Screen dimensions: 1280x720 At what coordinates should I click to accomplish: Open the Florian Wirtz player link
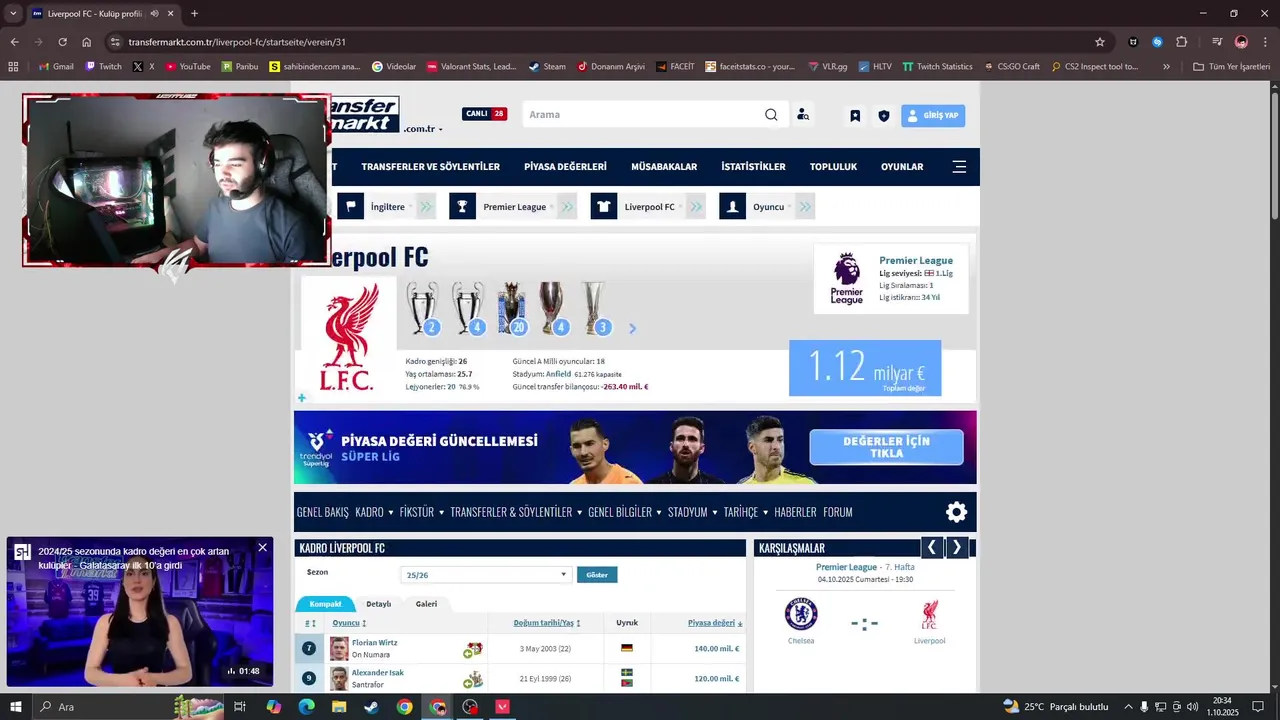pyautogui.click(x=375, y=643)
